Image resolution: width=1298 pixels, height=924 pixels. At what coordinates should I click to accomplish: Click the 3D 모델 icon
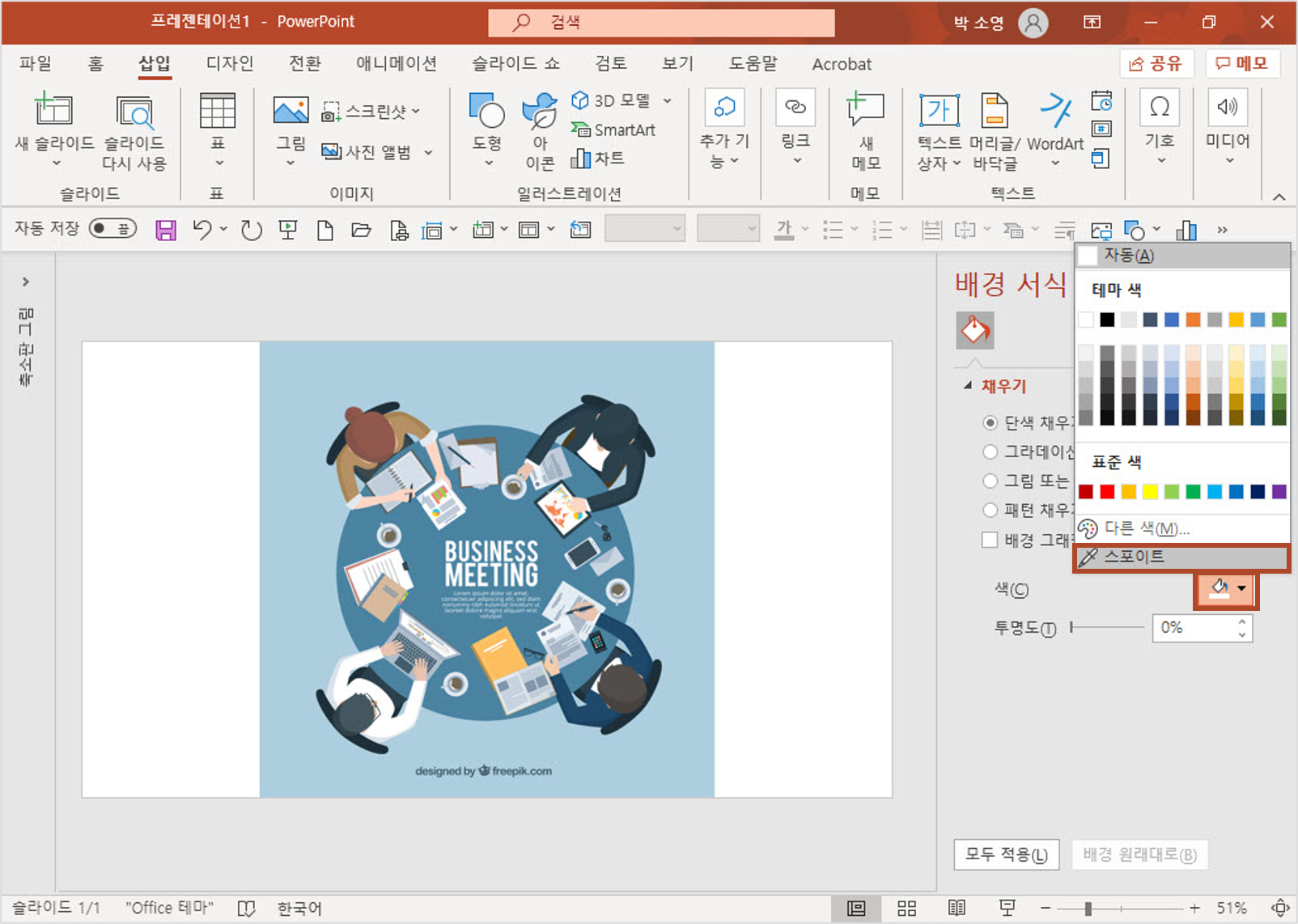[580, 100]
